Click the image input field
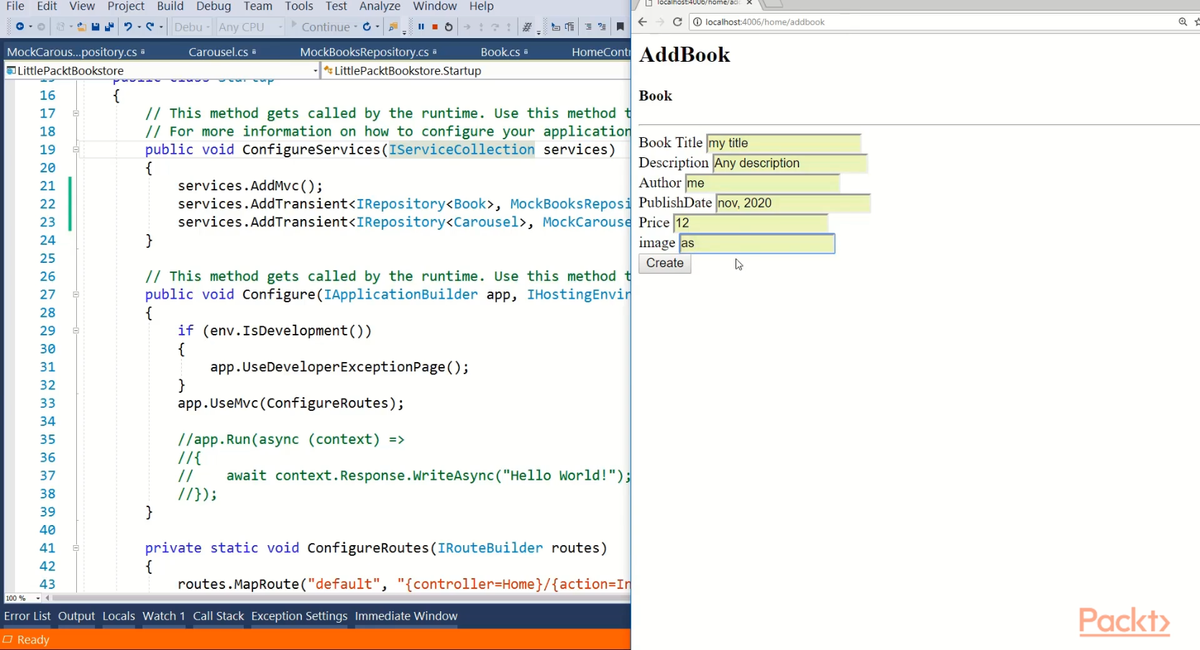The height and width of the screenshot is (650, 1200). point(757,243)
